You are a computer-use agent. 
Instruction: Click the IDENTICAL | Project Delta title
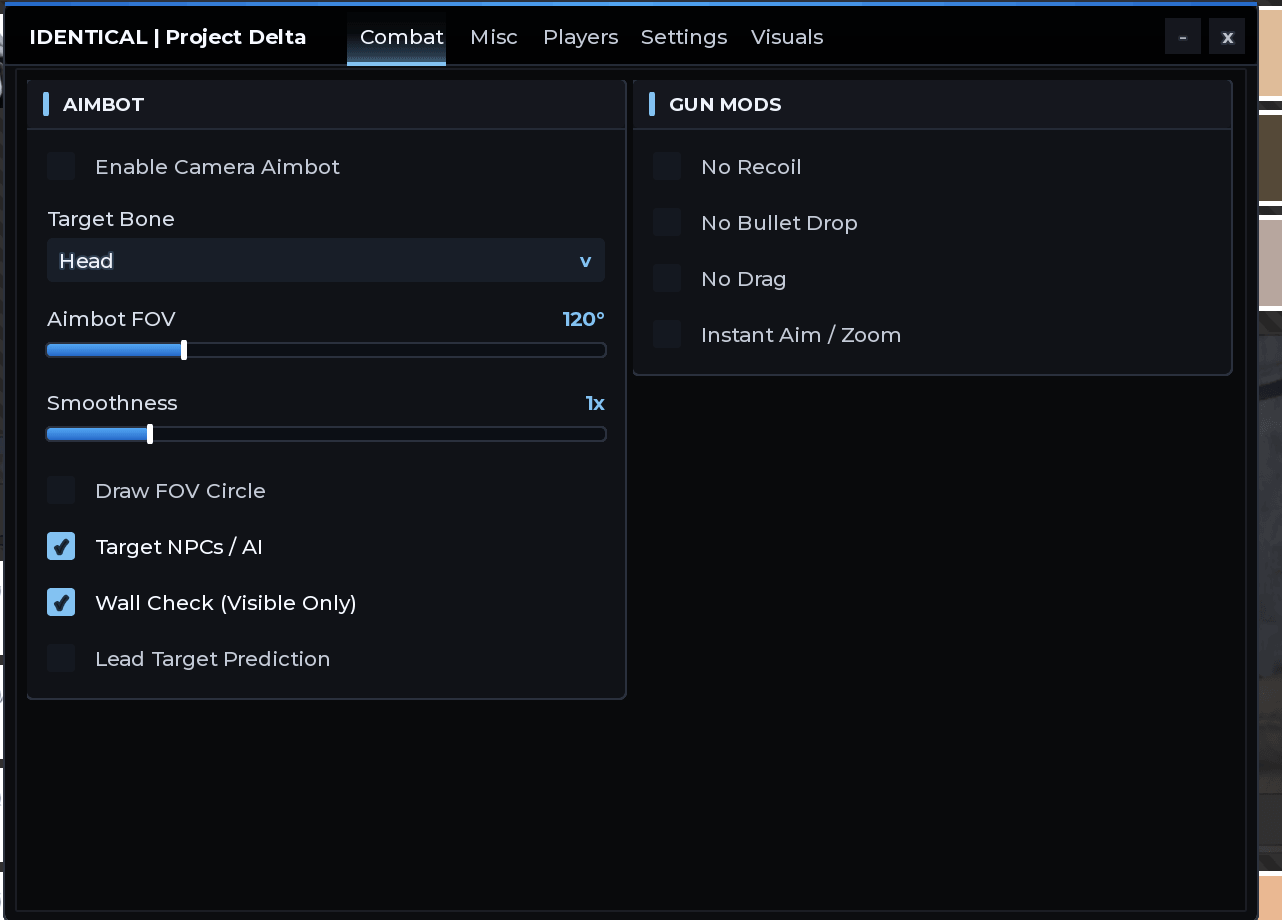coord(168,37)
